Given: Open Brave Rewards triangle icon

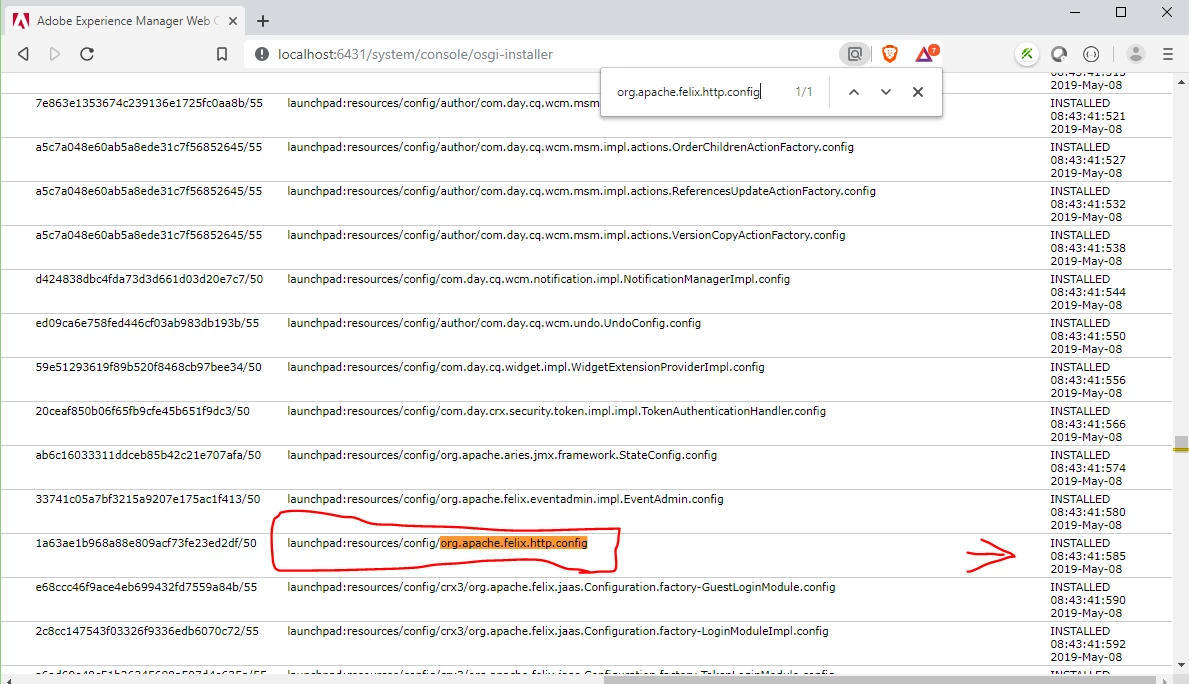Looking at the screenshot, I should pyautogui.click(x=926, y=53).
